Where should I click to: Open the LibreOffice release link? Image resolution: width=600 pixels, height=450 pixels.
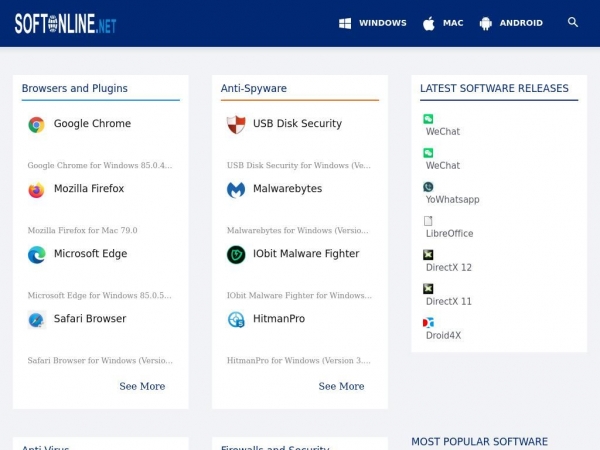click(450, 233)
